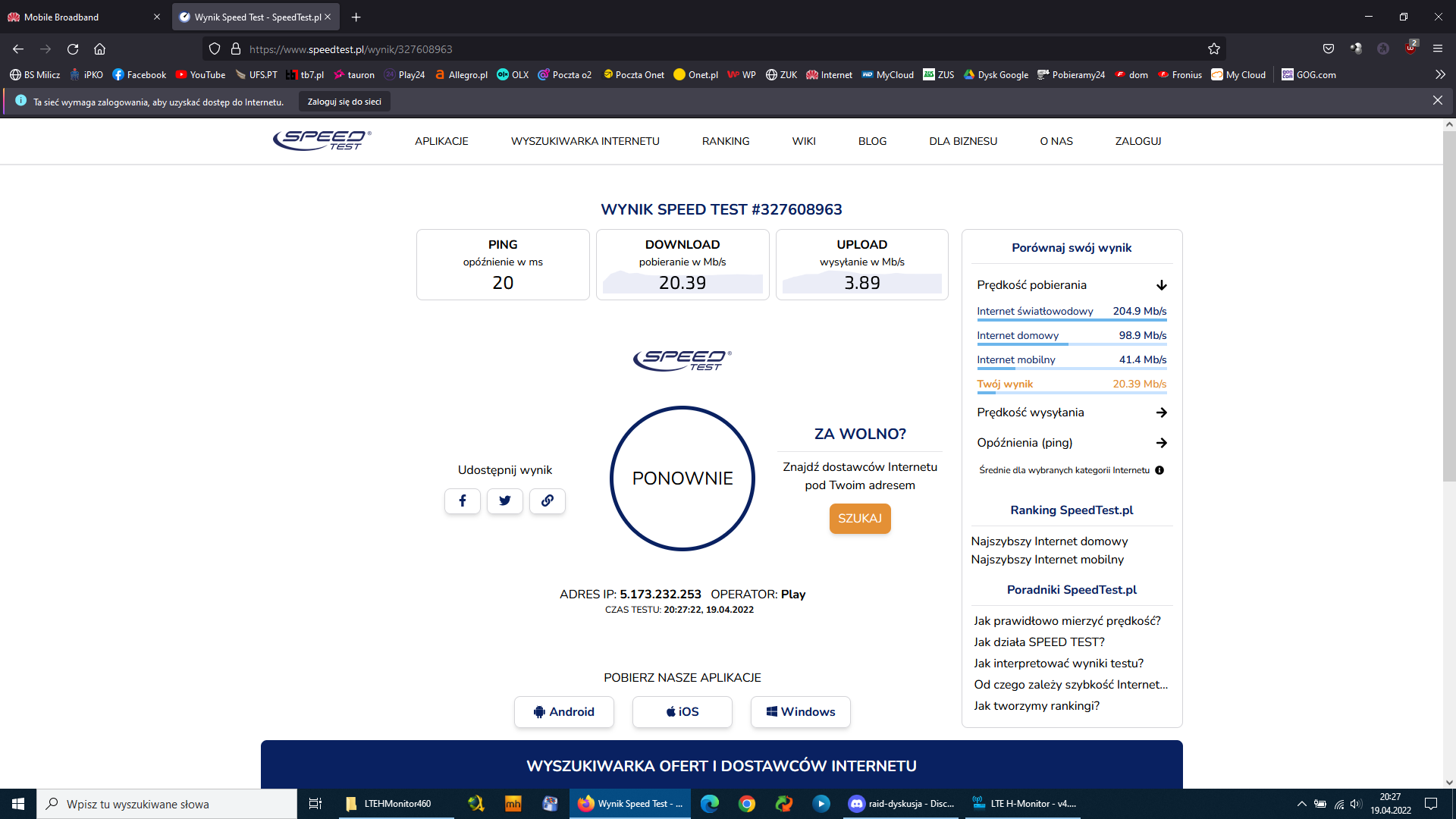This screenshot has height=819, width=1456.
Task: Open O NAS page
Action: coord(1056,141)
